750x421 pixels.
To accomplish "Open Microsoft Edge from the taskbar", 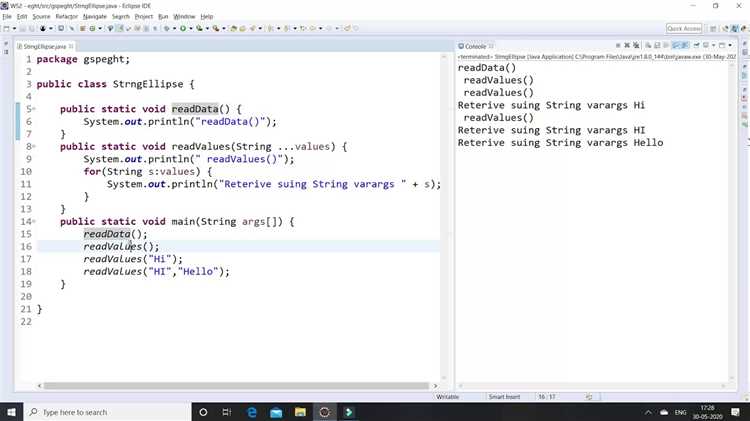I will coord(252,412).
